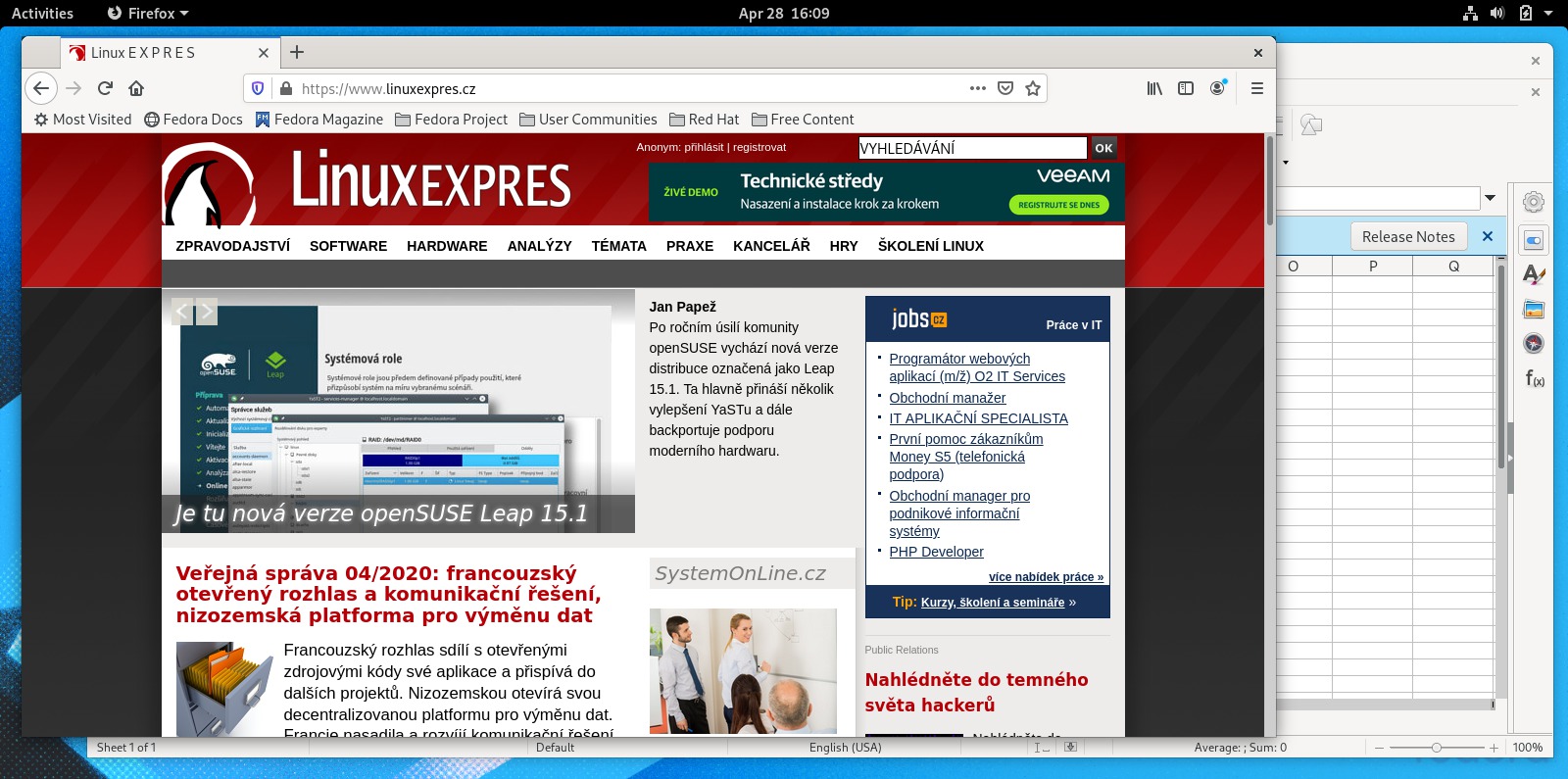The image size is (1568, 779).
Task: Open the Obchodní manažer job link
Action: [947, 398]
